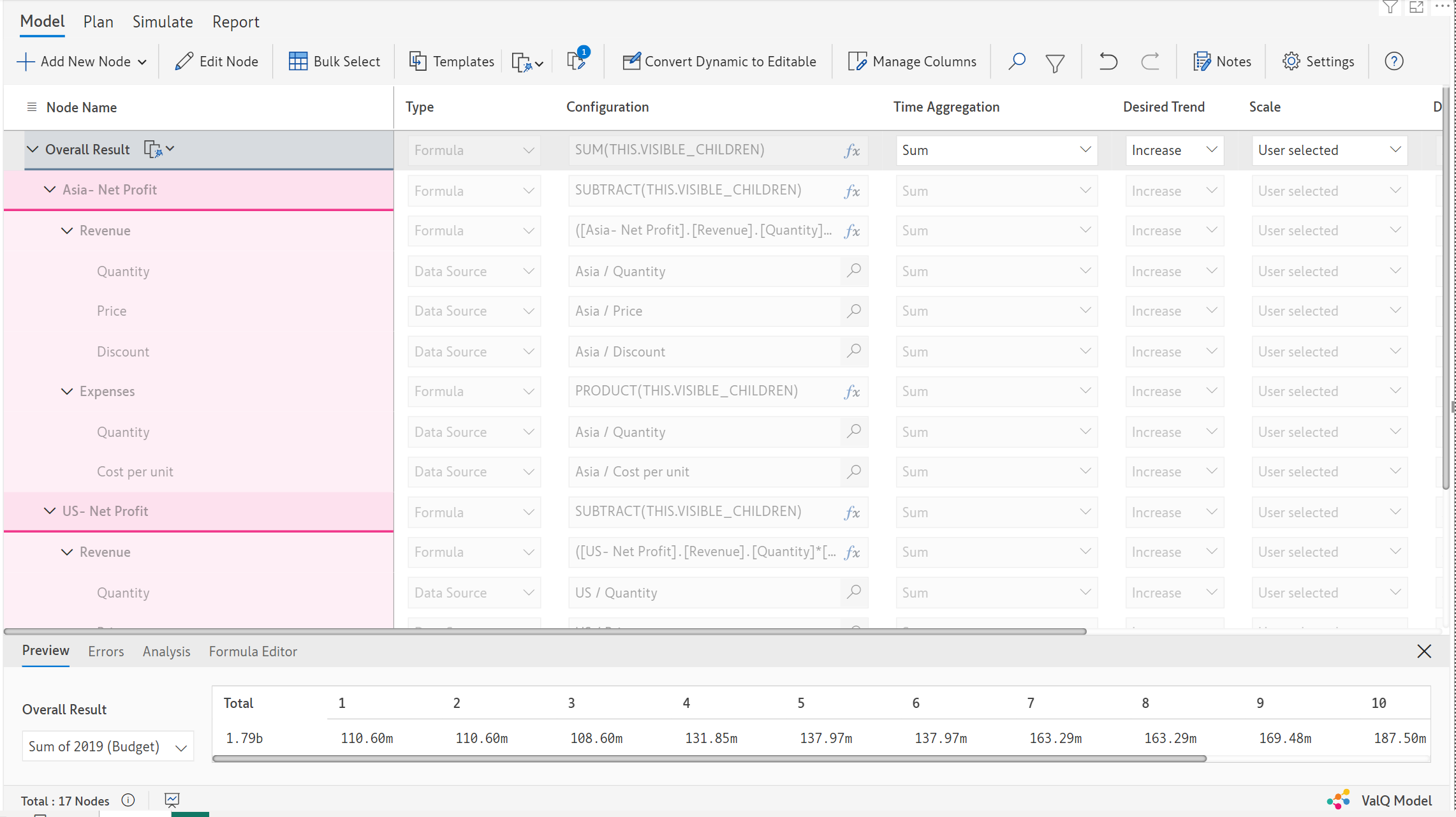The width and height of the screenshot is (1456, 817).
Task: Click the undo arrow icon
Action: pos(1108,61)
